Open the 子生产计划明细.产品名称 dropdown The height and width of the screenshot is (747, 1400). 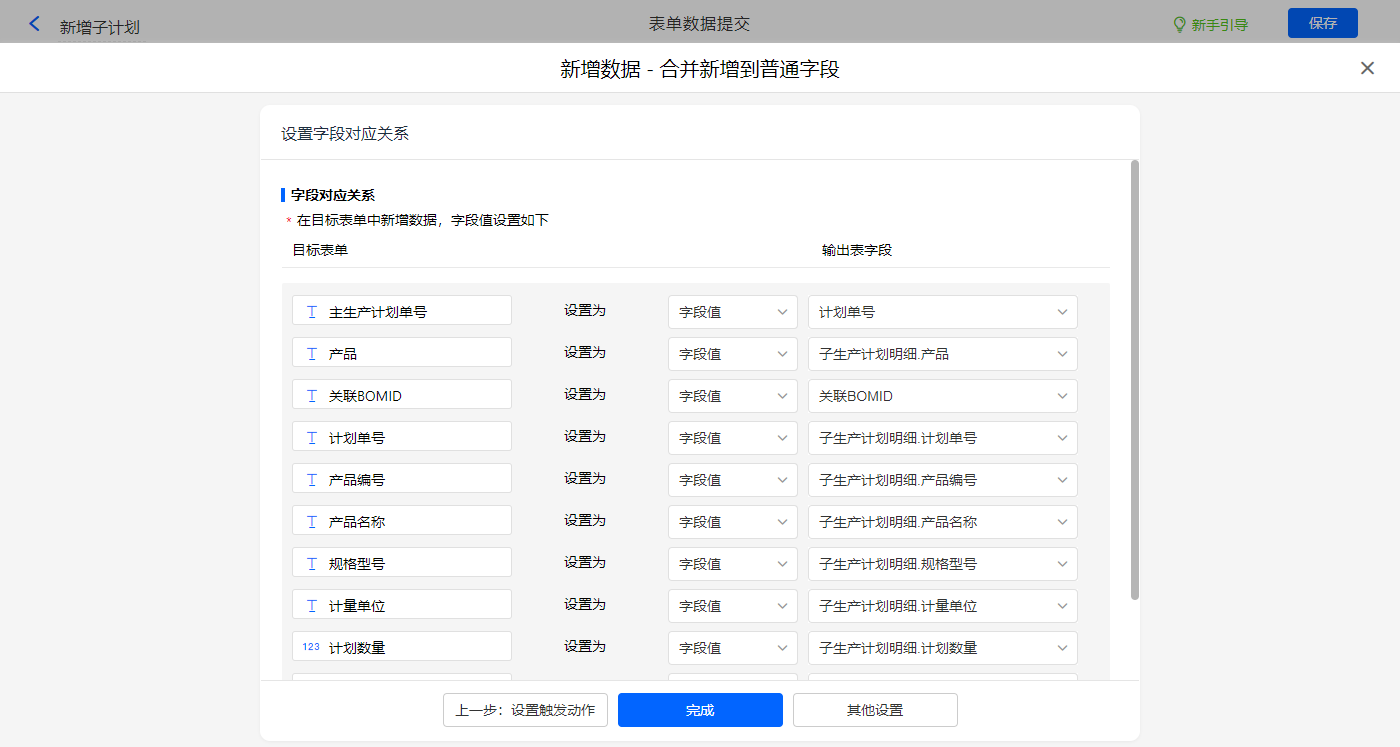[942, 522]
